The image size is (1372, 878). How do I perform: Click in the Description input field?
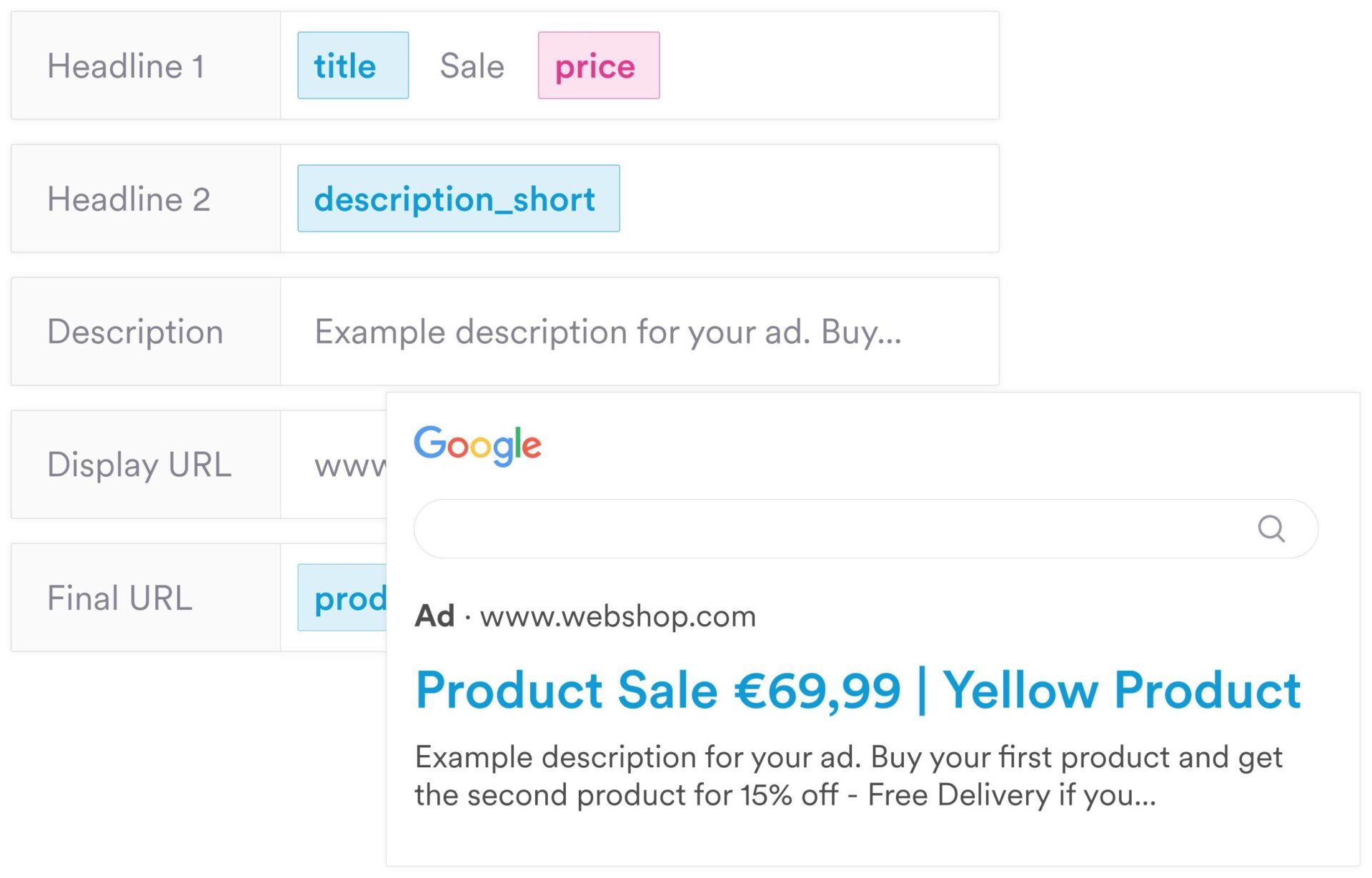click(x=640, y=332)
